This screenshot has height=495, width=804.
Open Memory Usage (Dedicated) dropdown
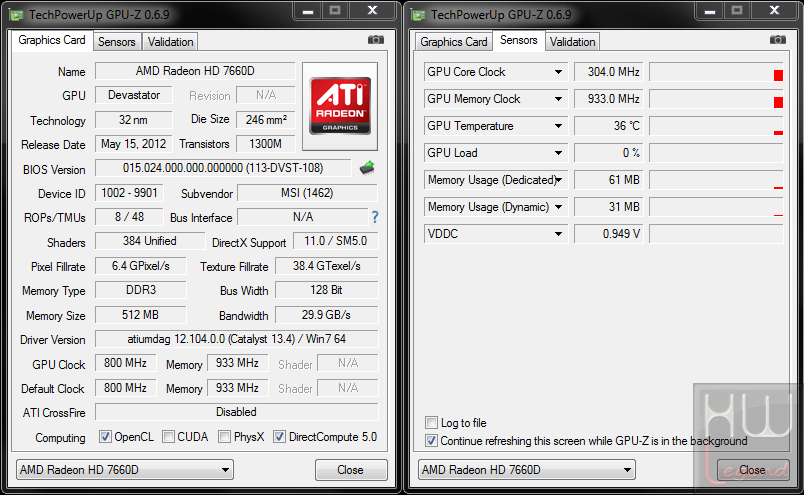tap(558, 180)
